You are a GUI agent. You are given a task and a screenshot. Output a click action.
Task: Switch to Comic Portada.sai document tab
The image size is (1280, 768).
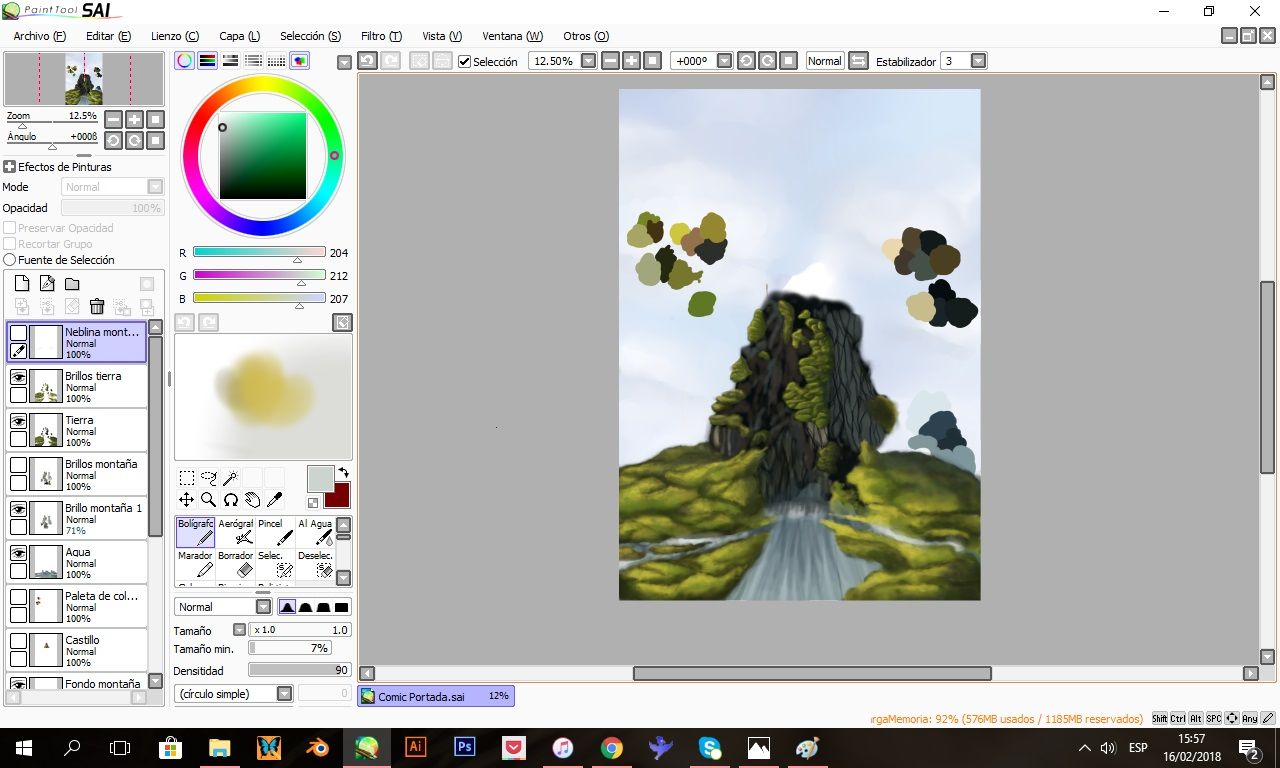tap(436, 696)
